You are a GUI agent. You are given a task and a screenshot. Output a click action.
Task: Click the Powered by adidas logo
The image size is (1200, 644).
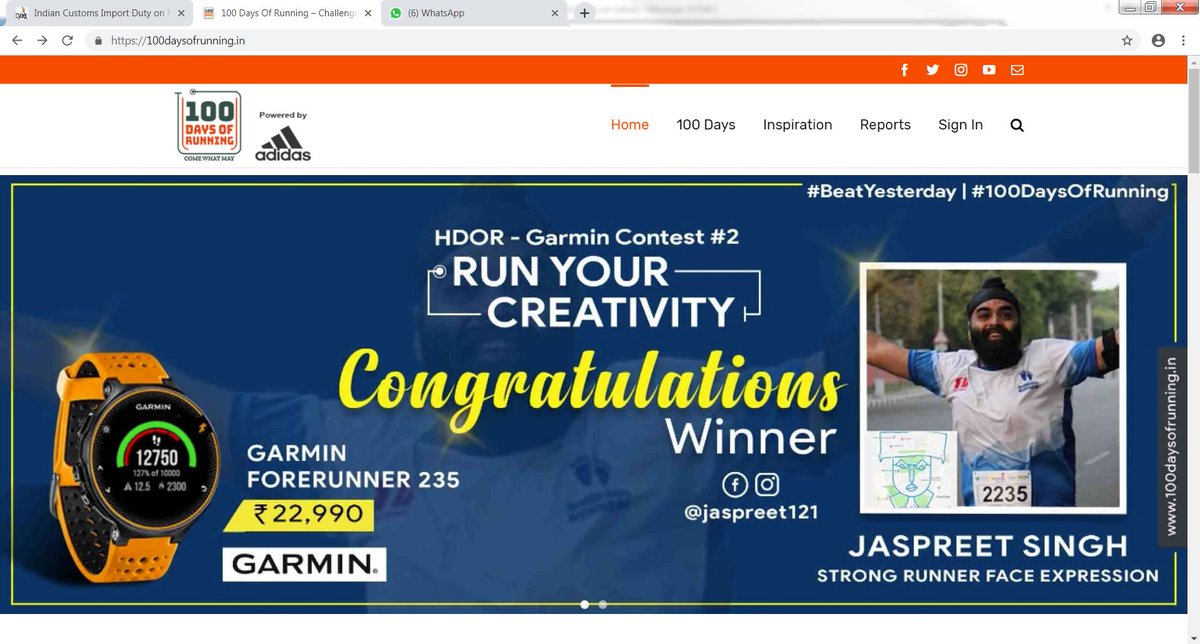coord(283,135)
